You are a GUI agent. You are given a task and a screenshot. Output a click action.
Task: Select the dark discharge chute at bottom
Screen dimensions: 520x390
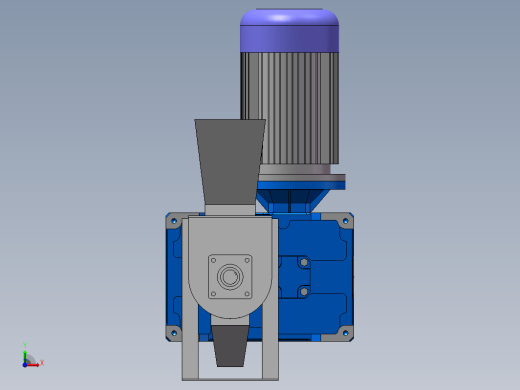pyautogui.click(x=230, y=346)
